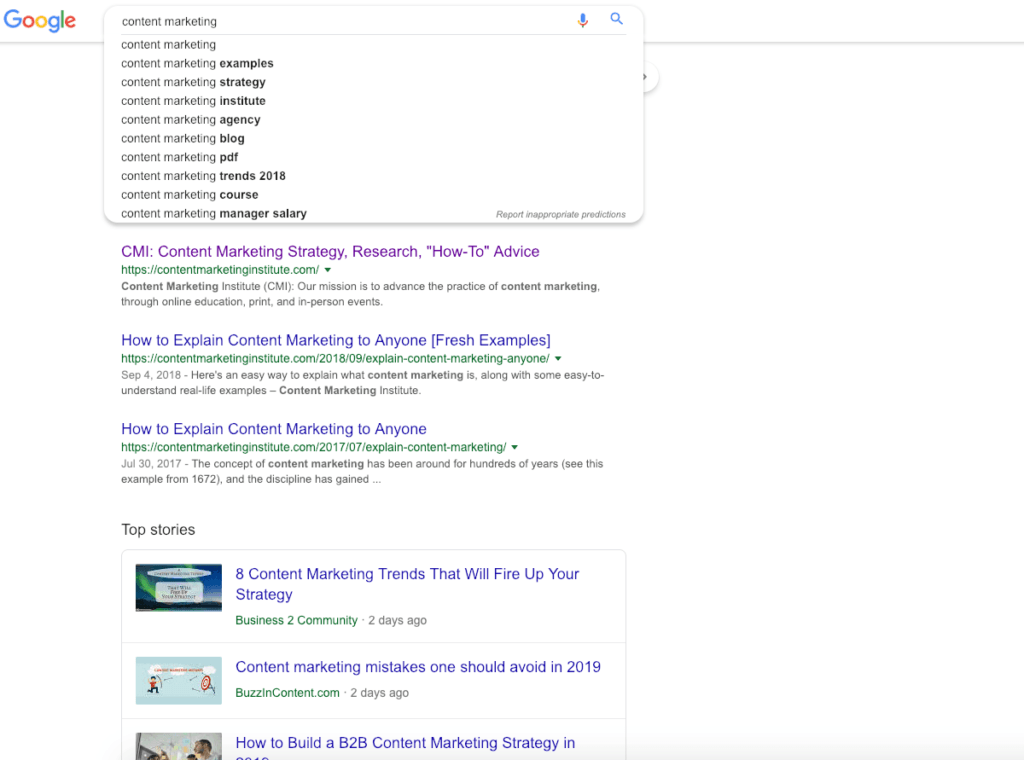Expand the dropdown arrow next to the 2017/07 URL
This screenshot has height=760, width=1024.
pos(515,447)
